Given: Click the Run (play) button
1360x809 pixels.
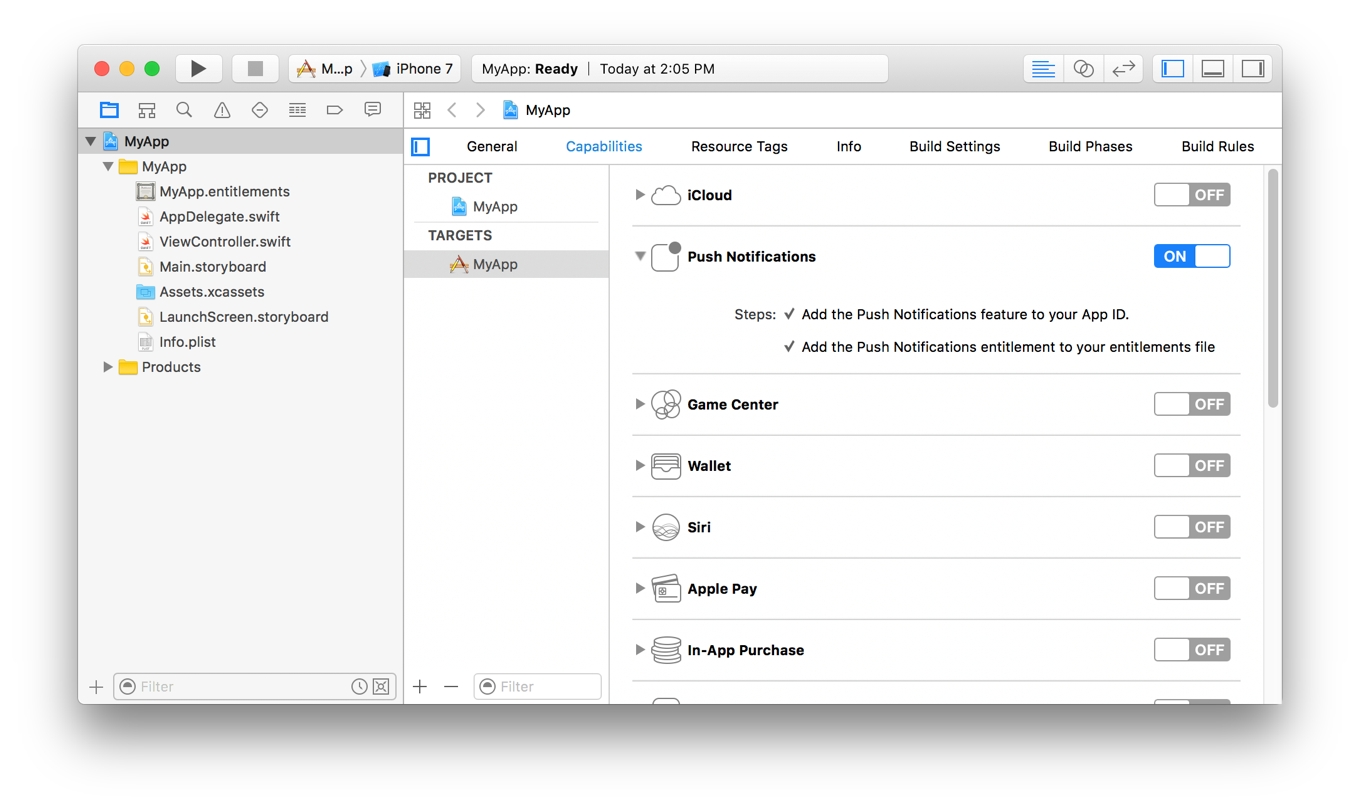Looking at the screenshot, I should 198,69.
